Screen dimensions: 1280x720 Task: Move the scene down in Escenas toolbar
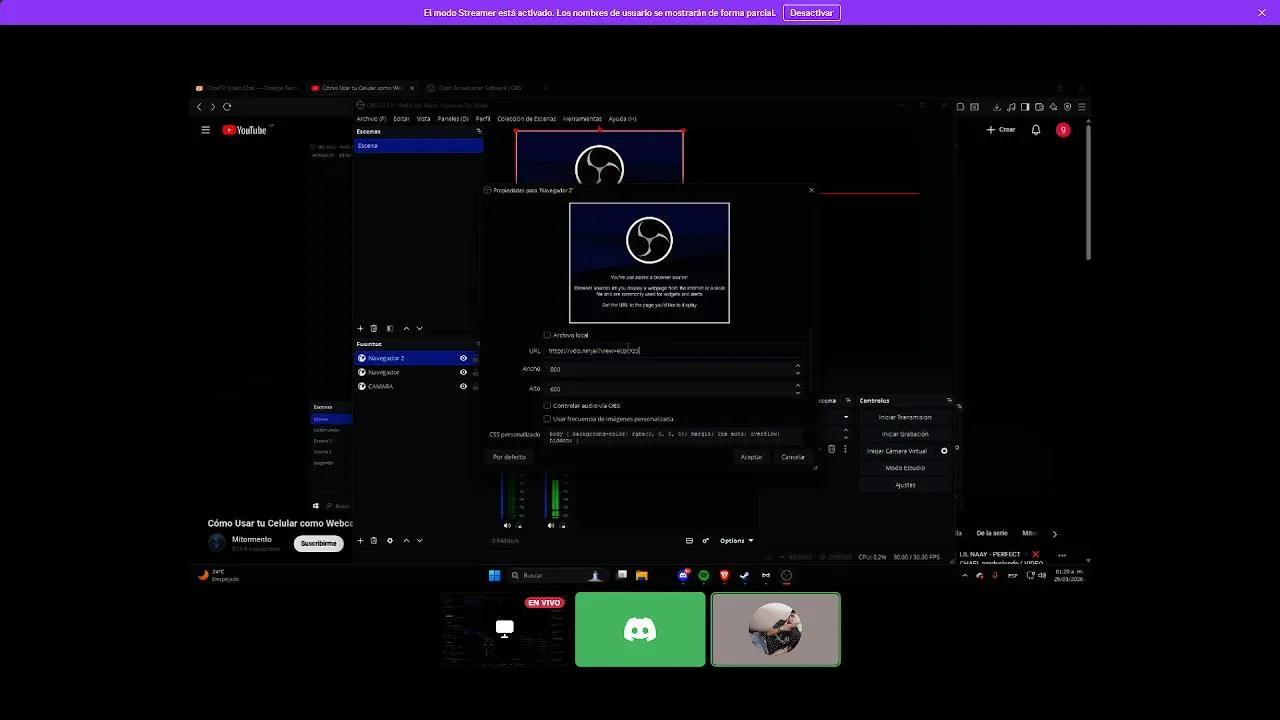[419, 328]
